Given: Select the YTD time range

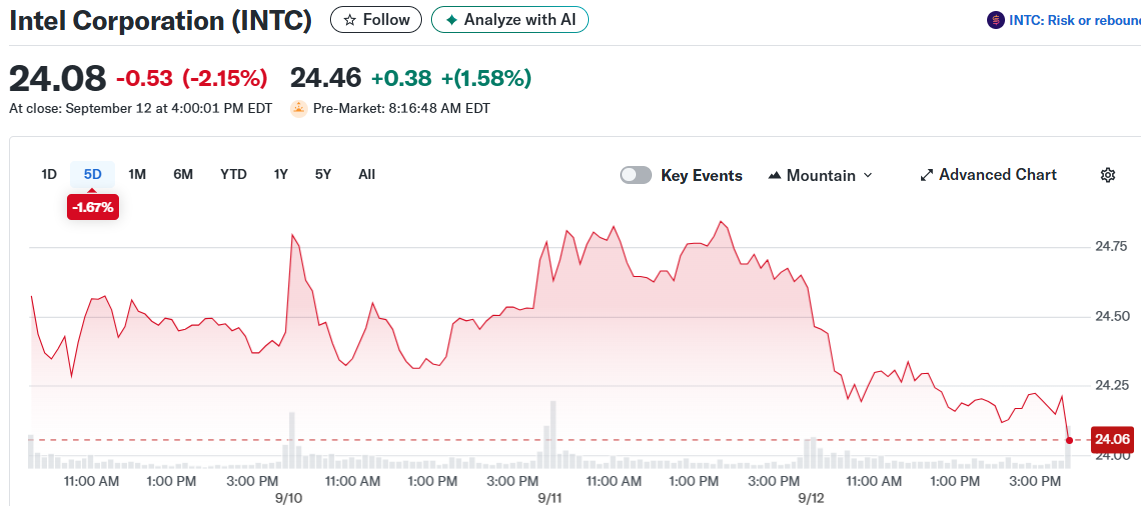Looking at the screenshot, I should click(x=234, y=175).
